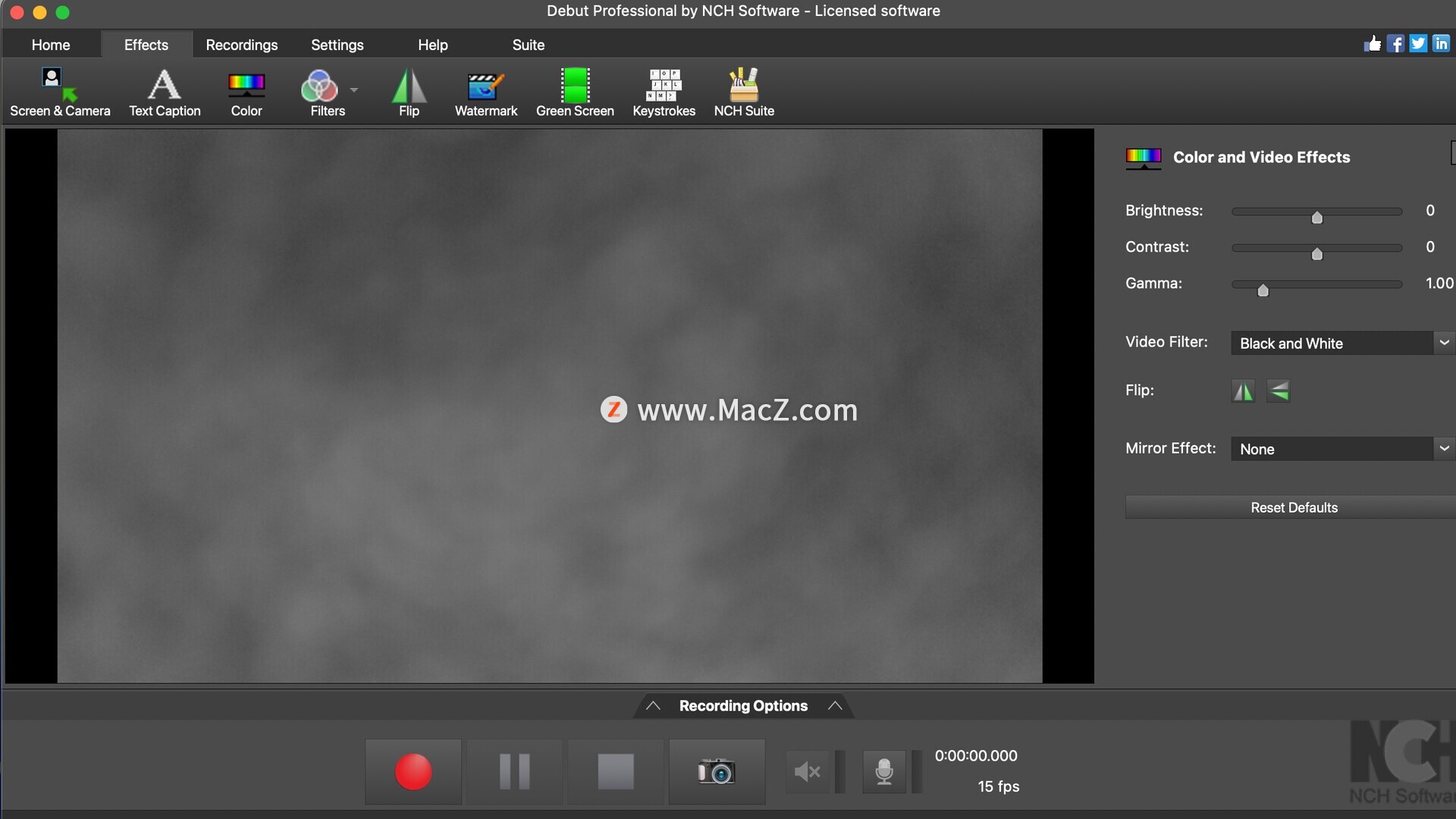This screenshot has width=1456, height=819.
Task: Toggle the microphone button
Action: click(x=884, y=772)
